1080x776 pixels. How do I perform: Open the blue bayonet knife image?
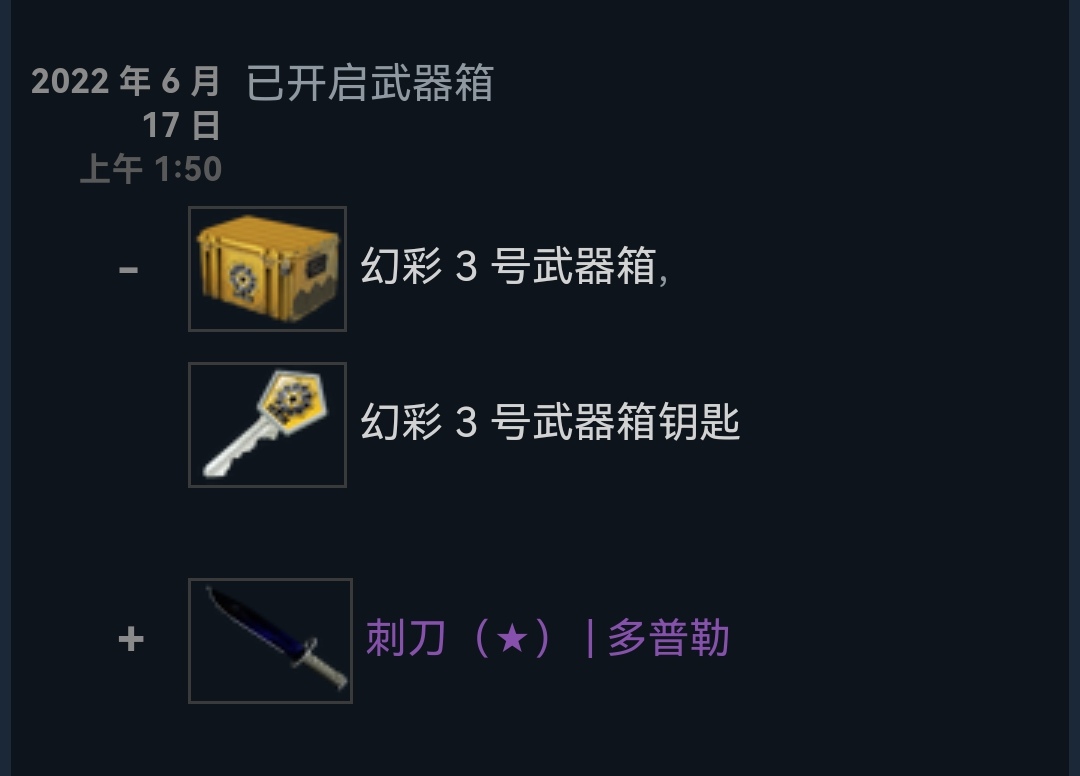(x=271, y=640)
